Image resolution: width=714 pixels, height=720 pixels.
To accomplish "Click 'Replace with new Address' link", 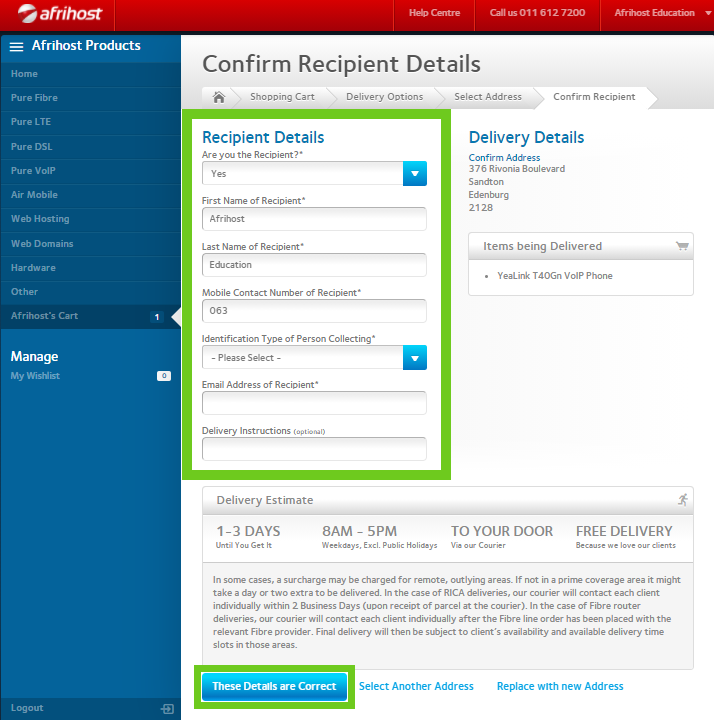I will tap(560, 686).
